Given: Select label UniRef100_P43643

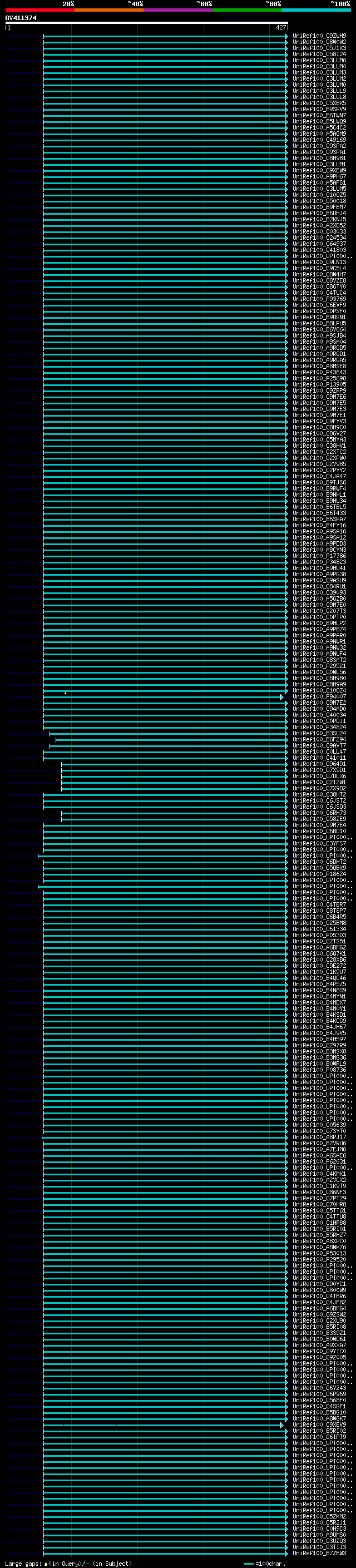Looking at the screenshot, I should 319,373.
